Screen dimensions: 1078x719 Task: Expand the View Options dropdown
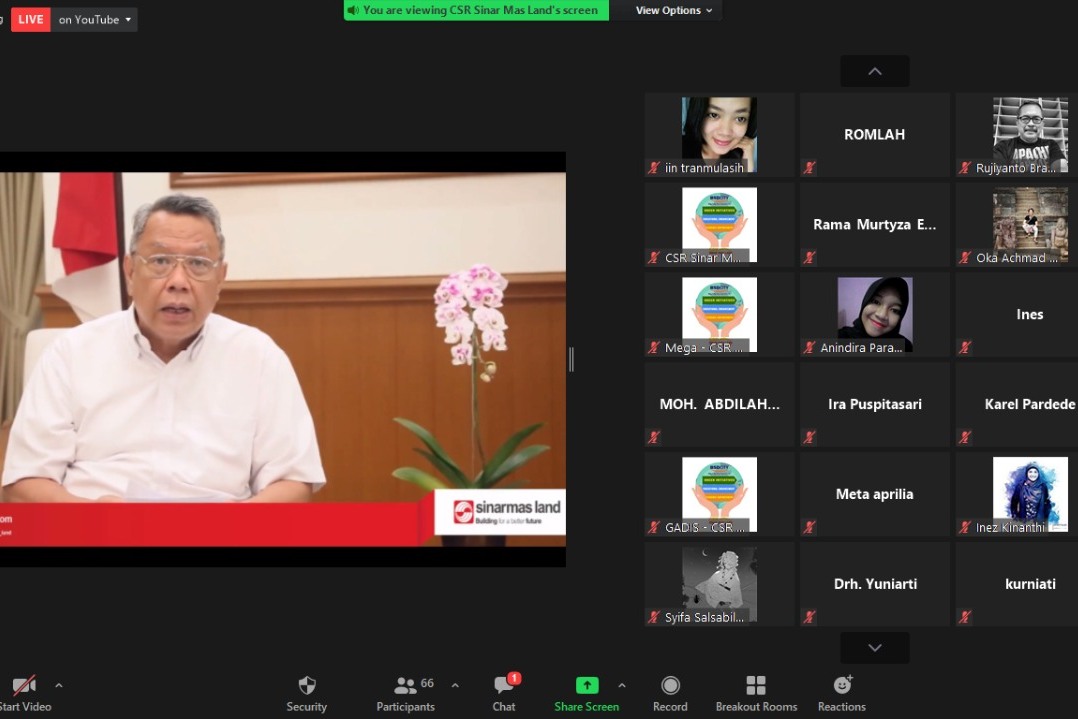(x=675, y=10)
